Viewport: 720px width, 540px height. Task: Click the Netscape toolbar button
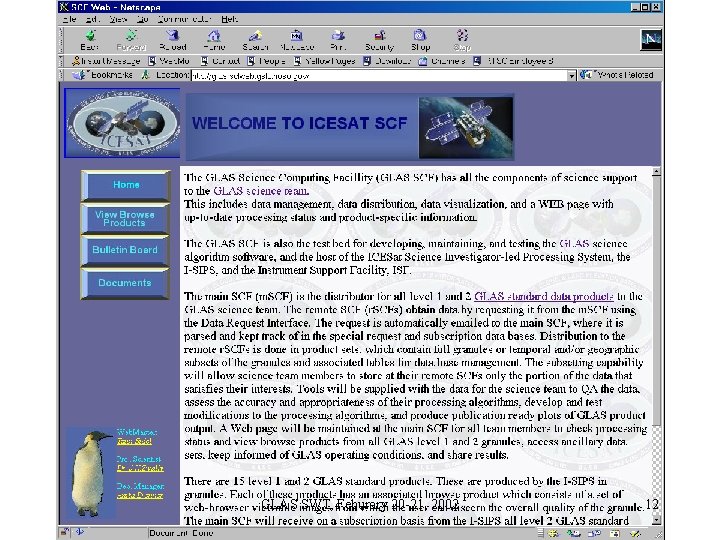pyautogui.click(x=297, y=40)
